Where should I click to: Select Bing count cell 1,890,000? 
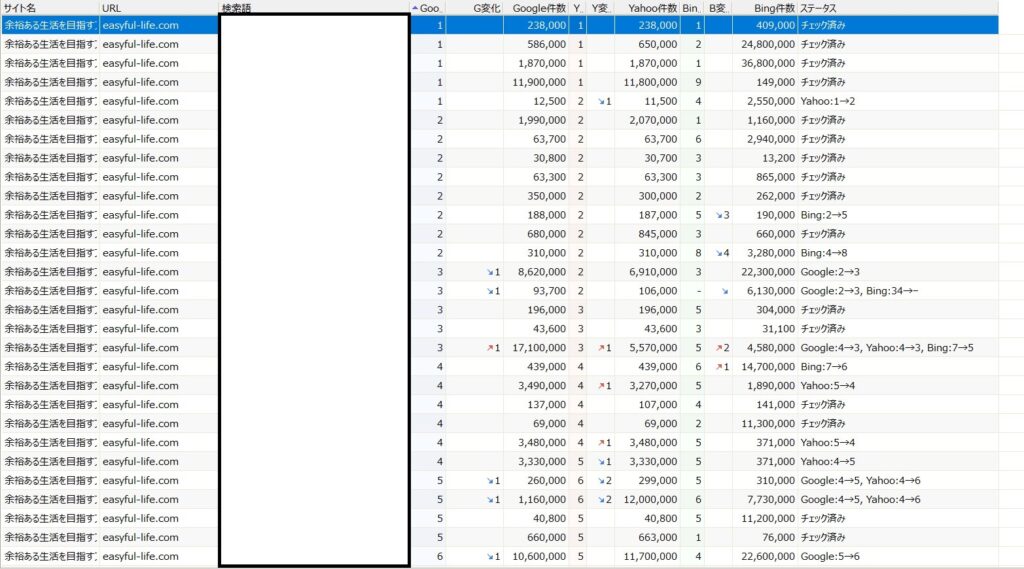(x=771, y=385)
